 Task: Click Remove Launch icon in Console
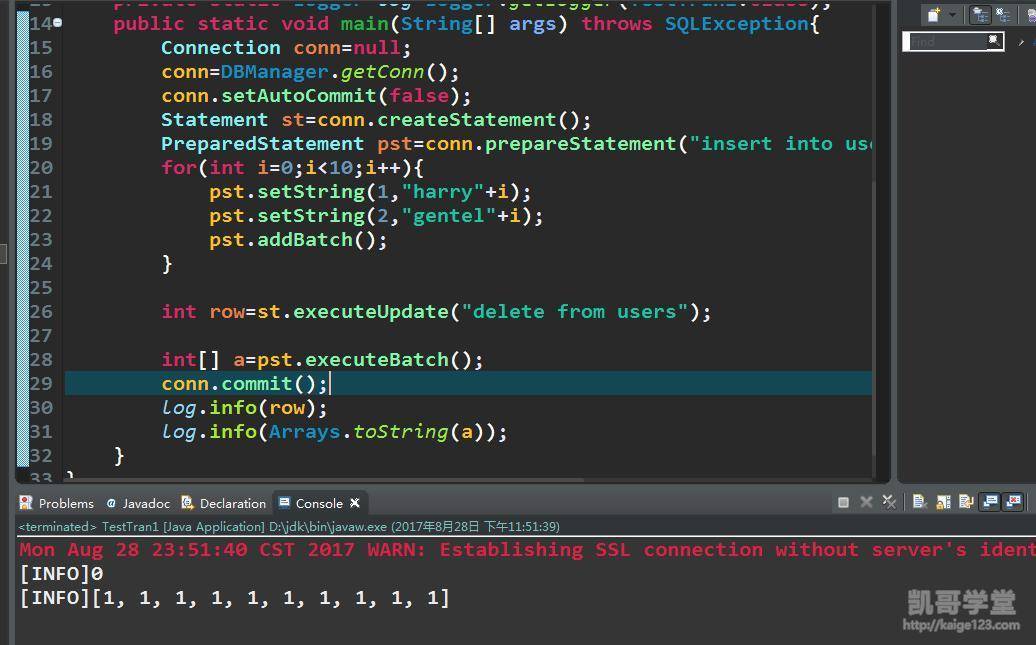(x=866, y=503)
